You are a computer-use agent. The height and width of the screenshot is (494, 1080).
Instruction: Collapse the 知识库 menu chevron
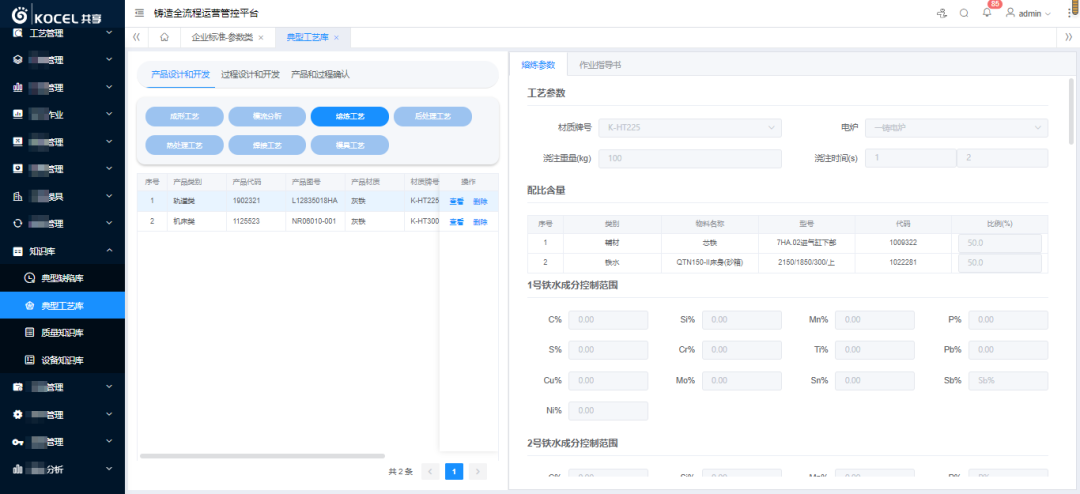[x=109, y=251]
